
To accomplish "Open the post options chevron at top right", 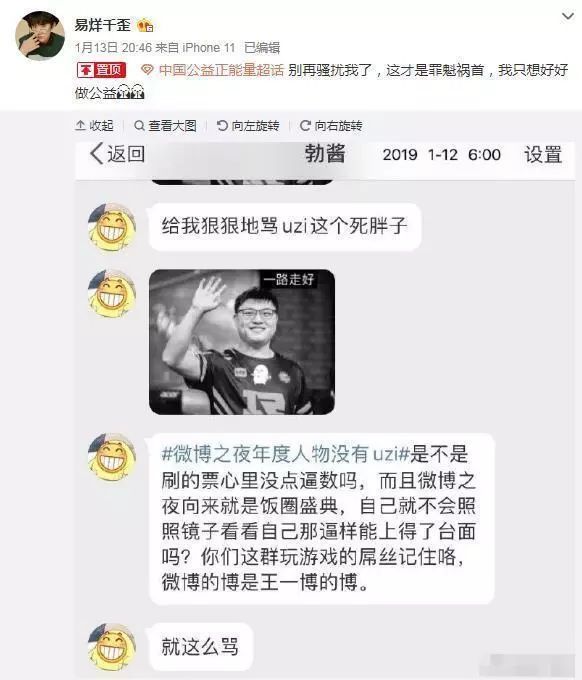I will click(568, 16).
